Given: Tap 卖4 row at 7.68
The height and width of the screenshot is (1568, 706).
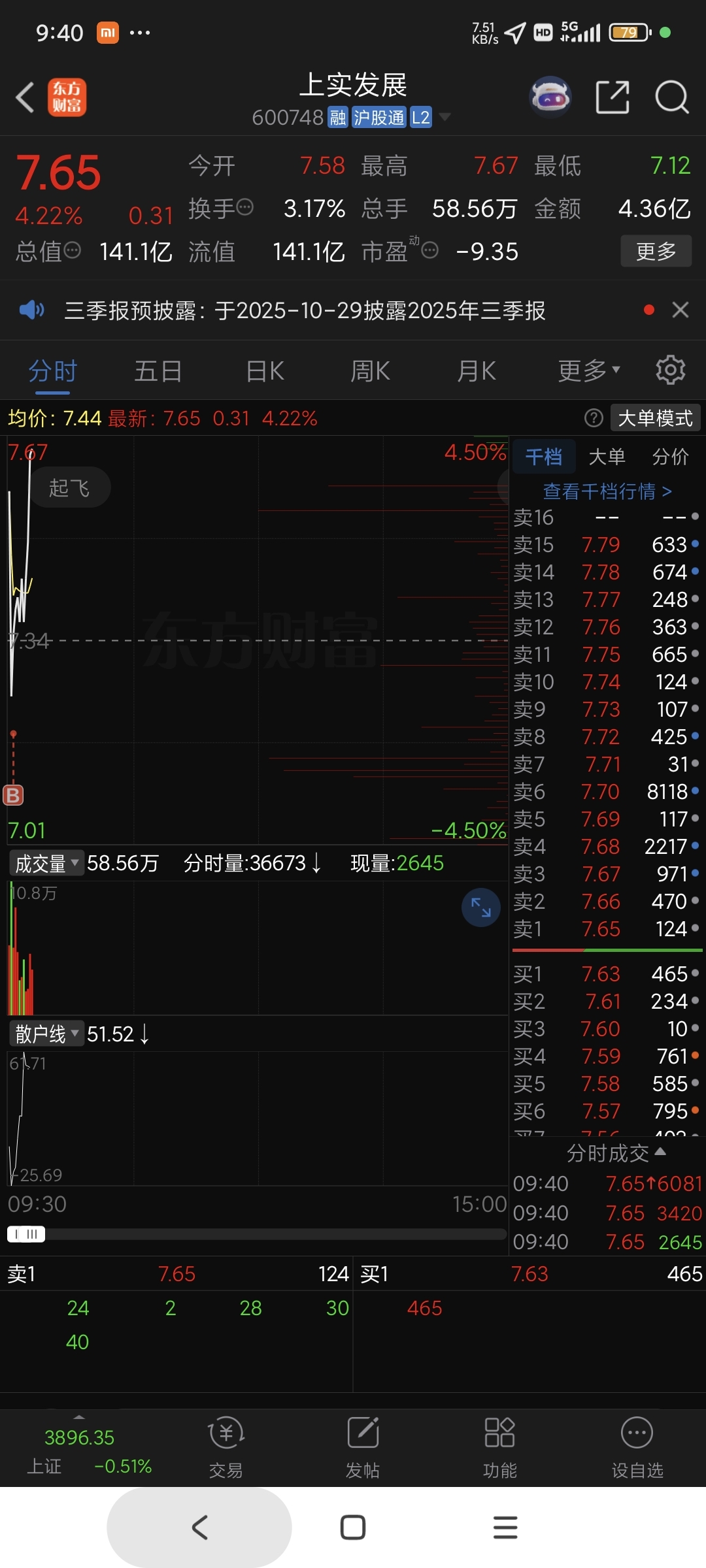Looking at the screenshot, I should 607,847.
